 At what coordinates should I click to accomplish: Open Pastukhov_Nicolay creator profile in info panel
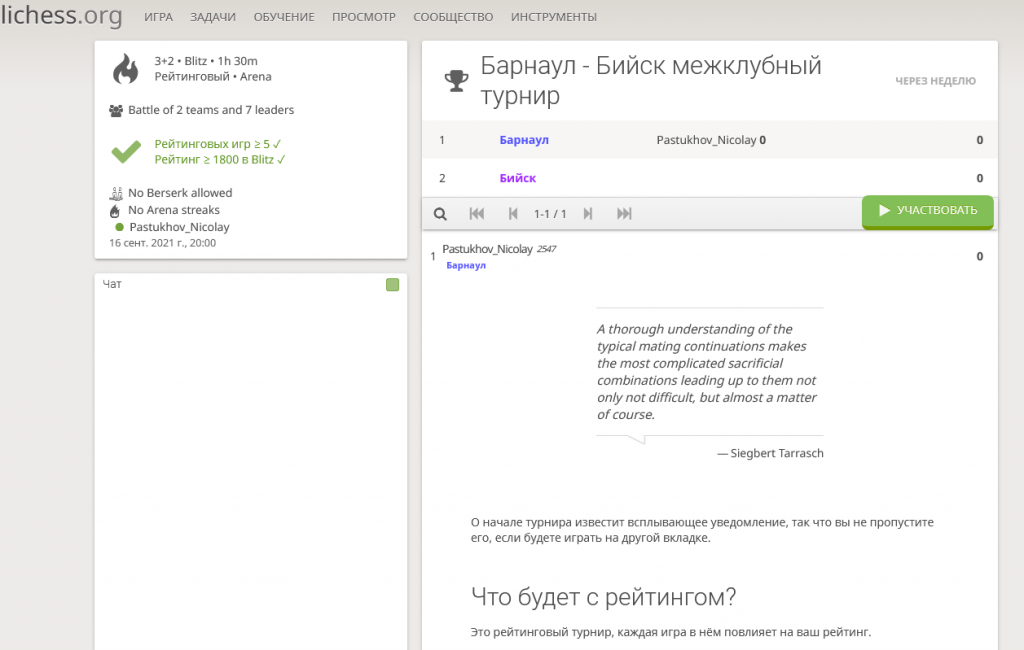tap(179, 227)
